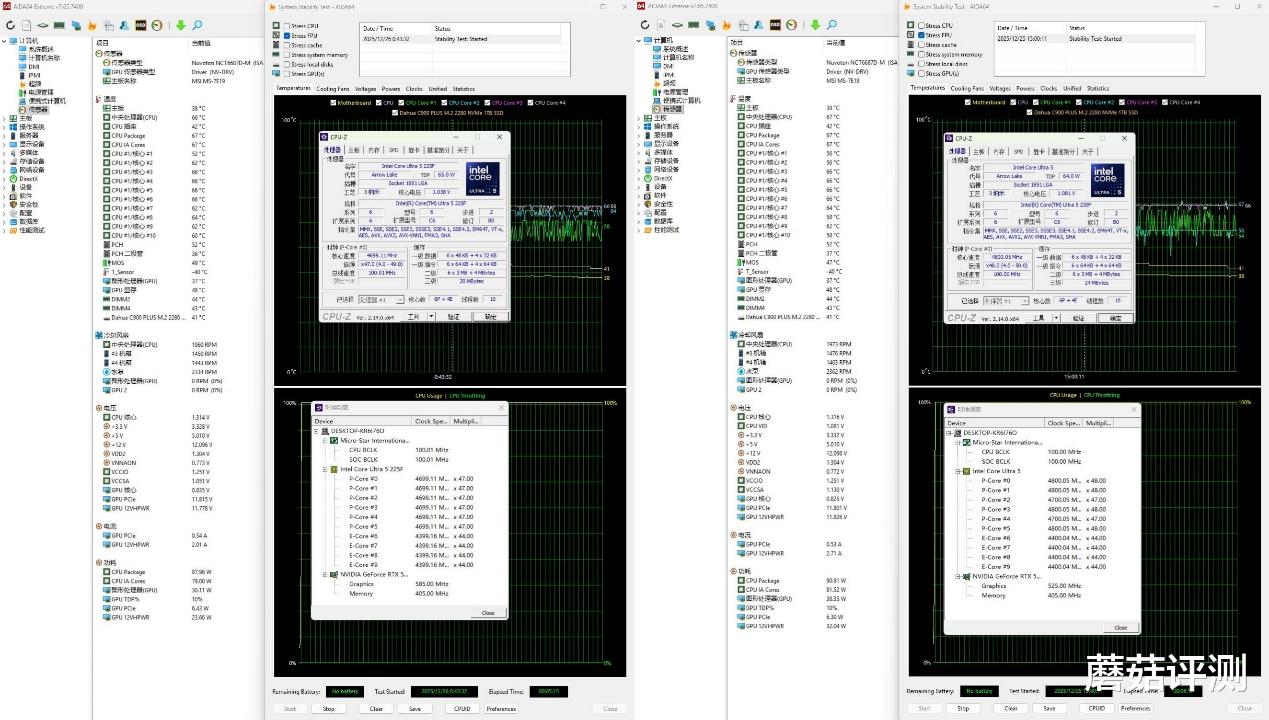1269x720 pixels.
Task: Click the CPUID button in the left stability test window
Action: tap(462, 708)
